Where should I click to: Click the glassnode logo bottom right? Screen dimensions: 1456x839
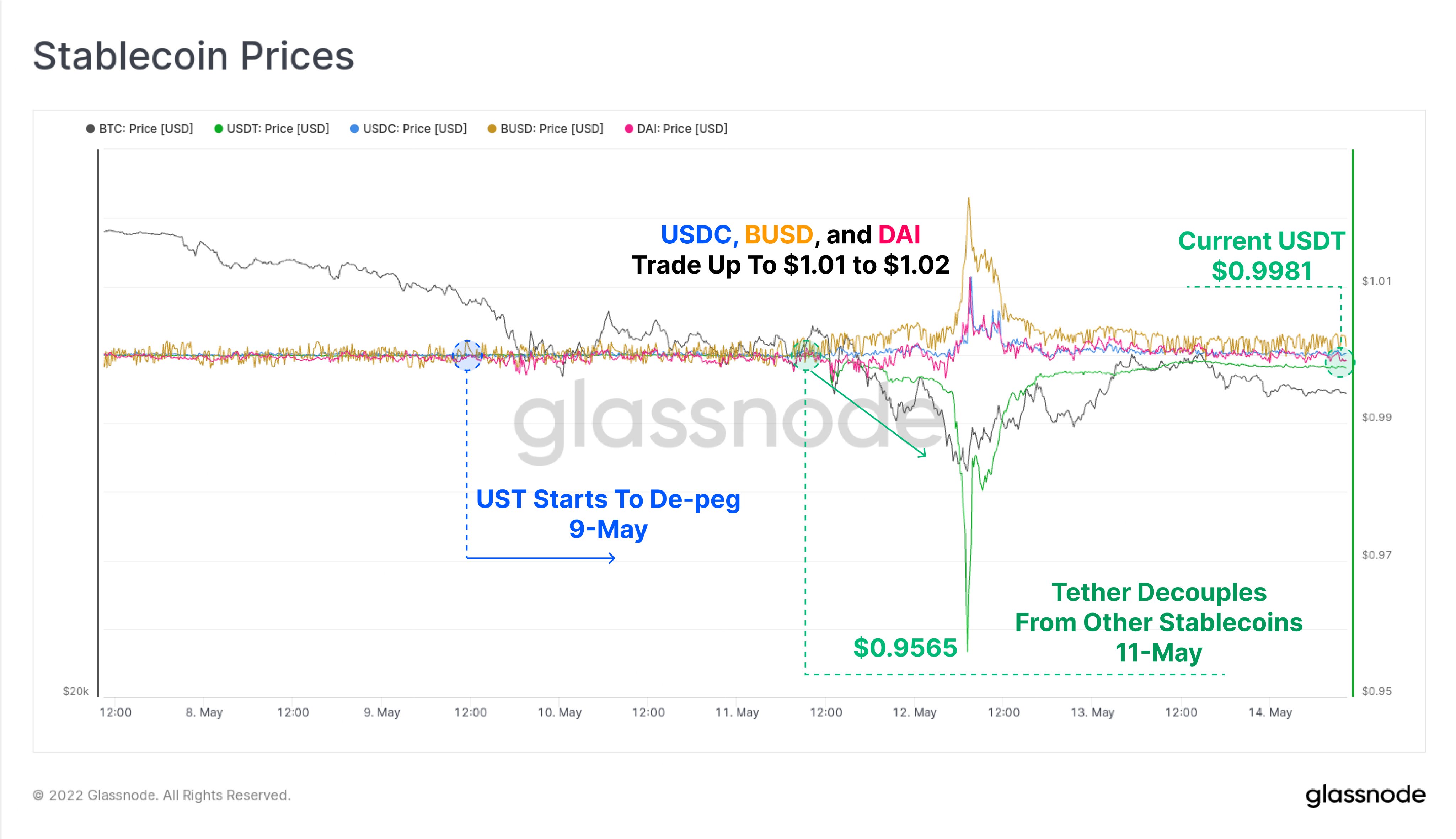click(x=1365, y=795)
